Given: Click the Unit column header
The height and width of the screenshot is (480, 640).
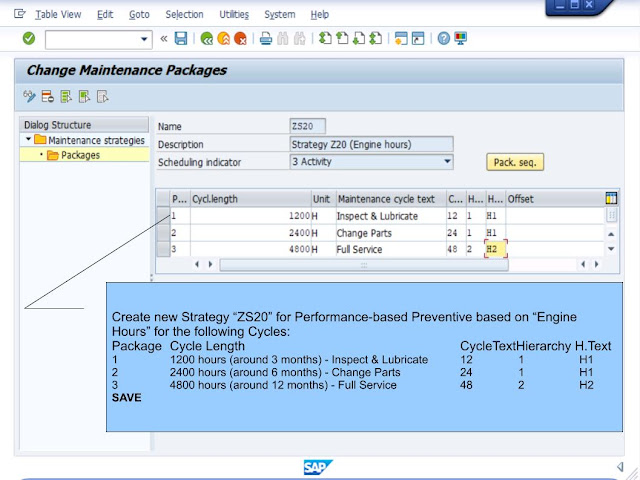Looking at the screenshot, I should click(x=324, y=199).
